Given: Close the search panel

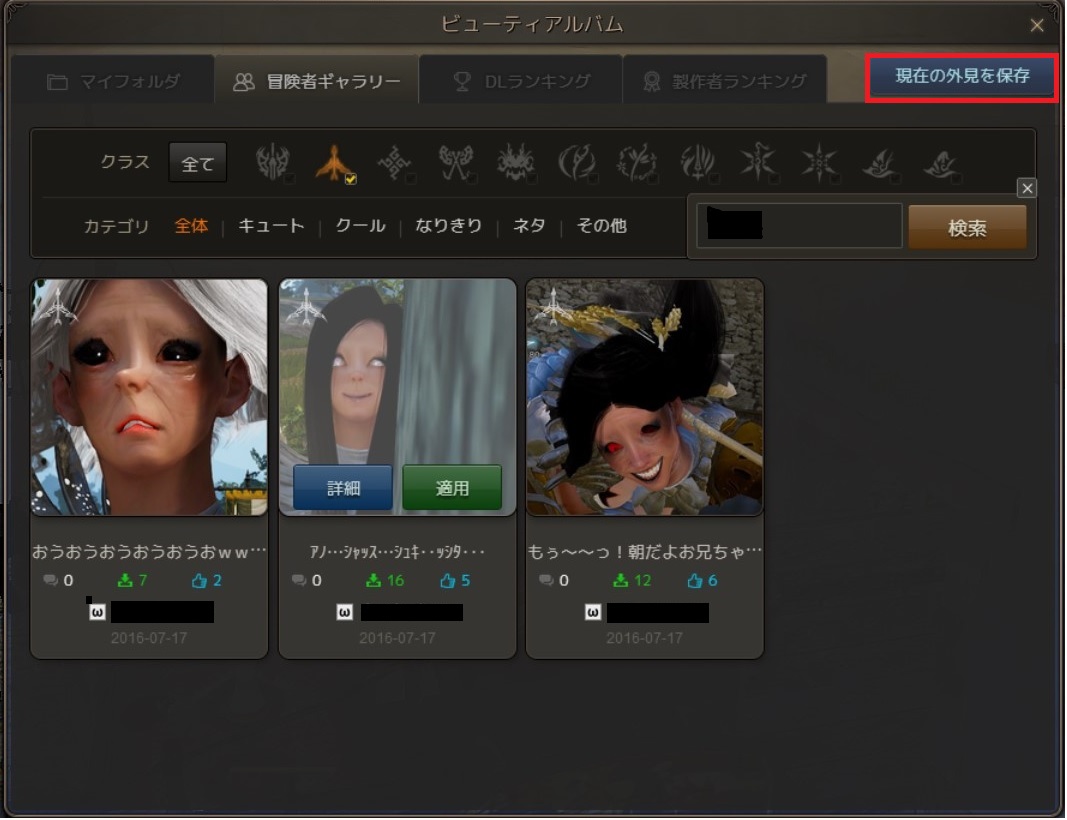Looking at the screenshot, I should pyautogui.click(x=1028, y=188).
